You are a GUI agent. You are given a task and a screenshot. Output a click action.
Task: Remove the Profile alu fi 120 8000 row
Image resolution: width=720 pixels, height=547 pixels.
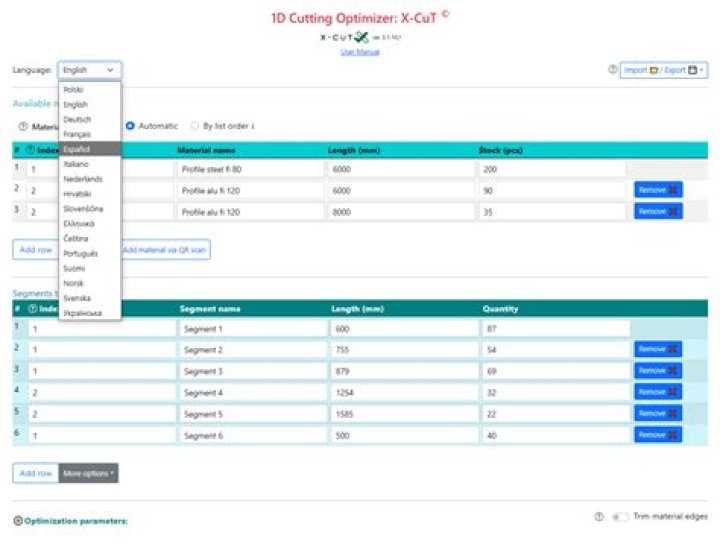click(x=658, y=211)
